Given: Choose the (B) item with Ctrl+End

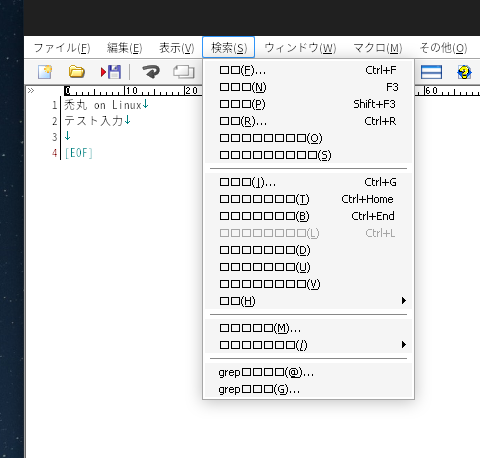Looking at the screenshot, I should click(x=308, y=216).
